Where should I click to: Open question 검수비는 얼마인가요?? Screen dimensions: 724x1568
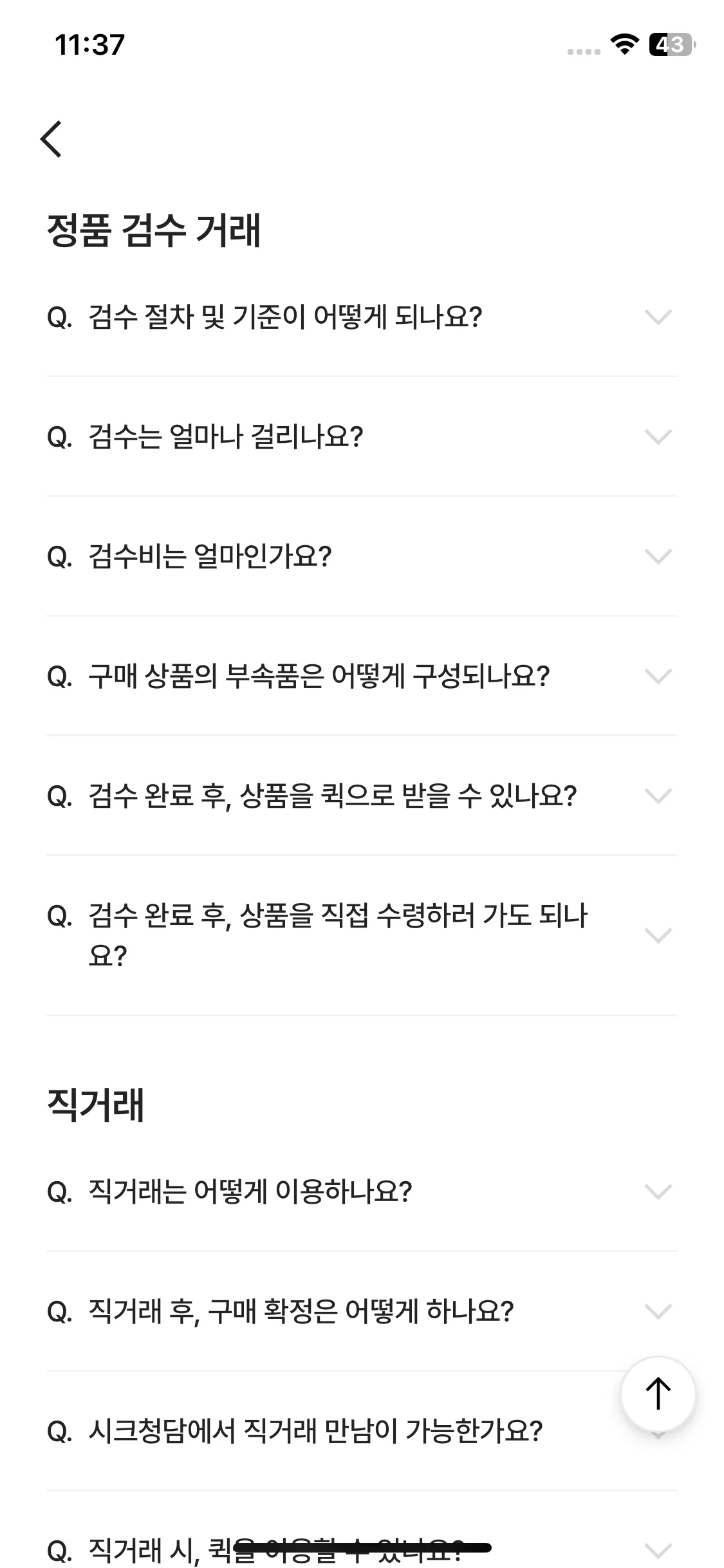pos(362,556)
